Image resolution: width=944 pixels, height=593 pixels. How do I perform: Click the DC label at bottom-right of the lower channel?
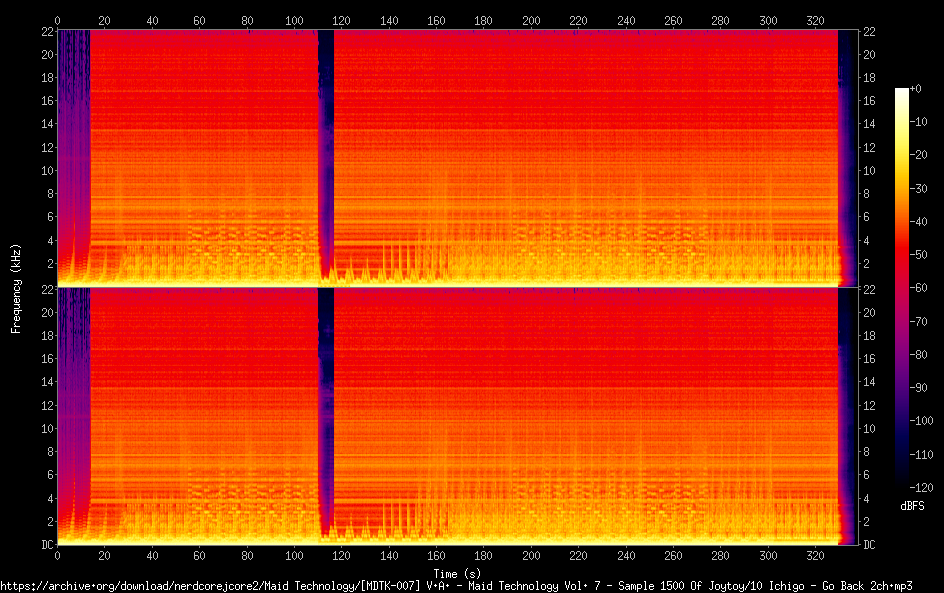[870, 545]
